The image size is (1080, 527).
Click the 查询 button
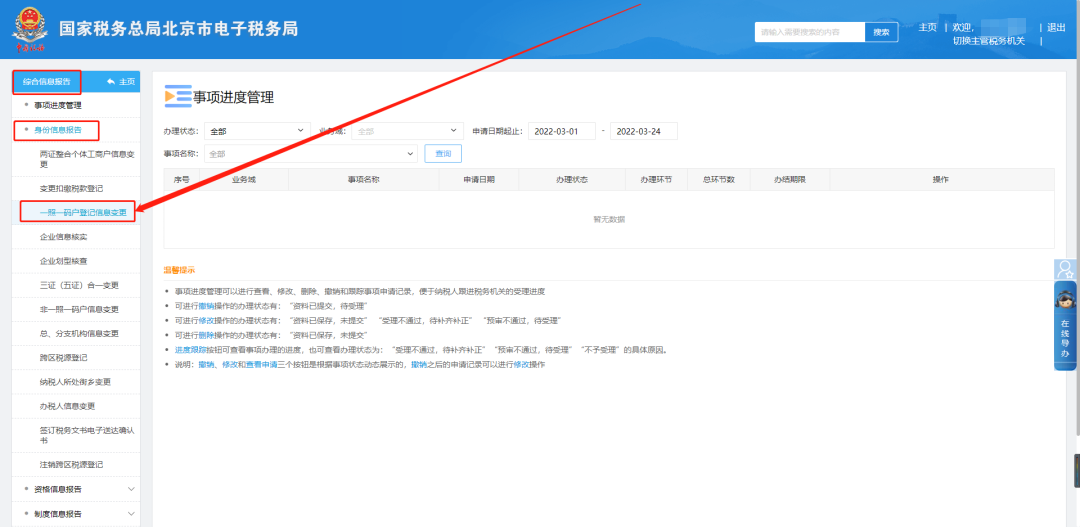click(x=443, y=154)
